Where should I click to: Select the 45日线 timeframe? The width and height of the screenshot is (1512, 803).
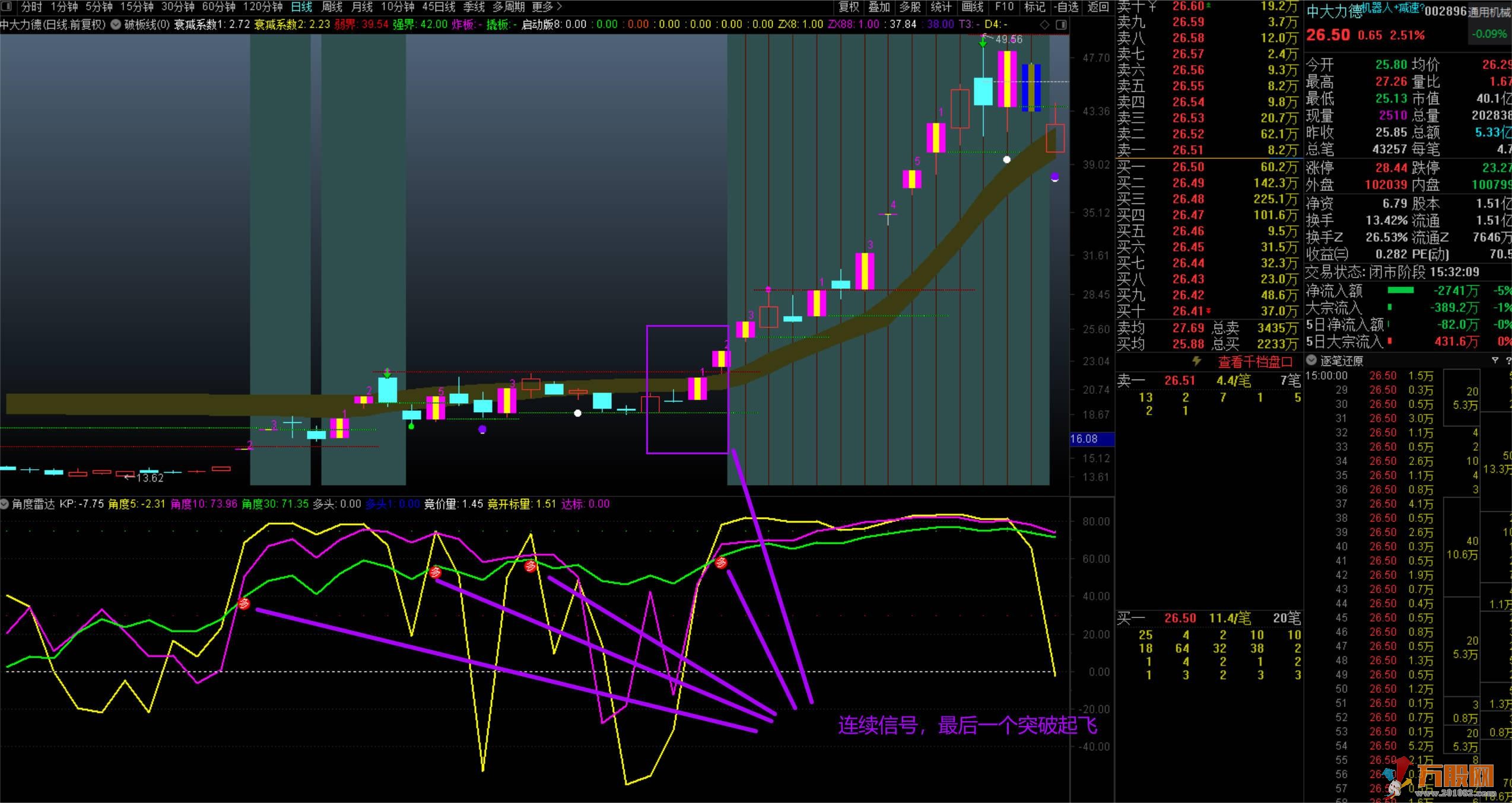(439, 7)
